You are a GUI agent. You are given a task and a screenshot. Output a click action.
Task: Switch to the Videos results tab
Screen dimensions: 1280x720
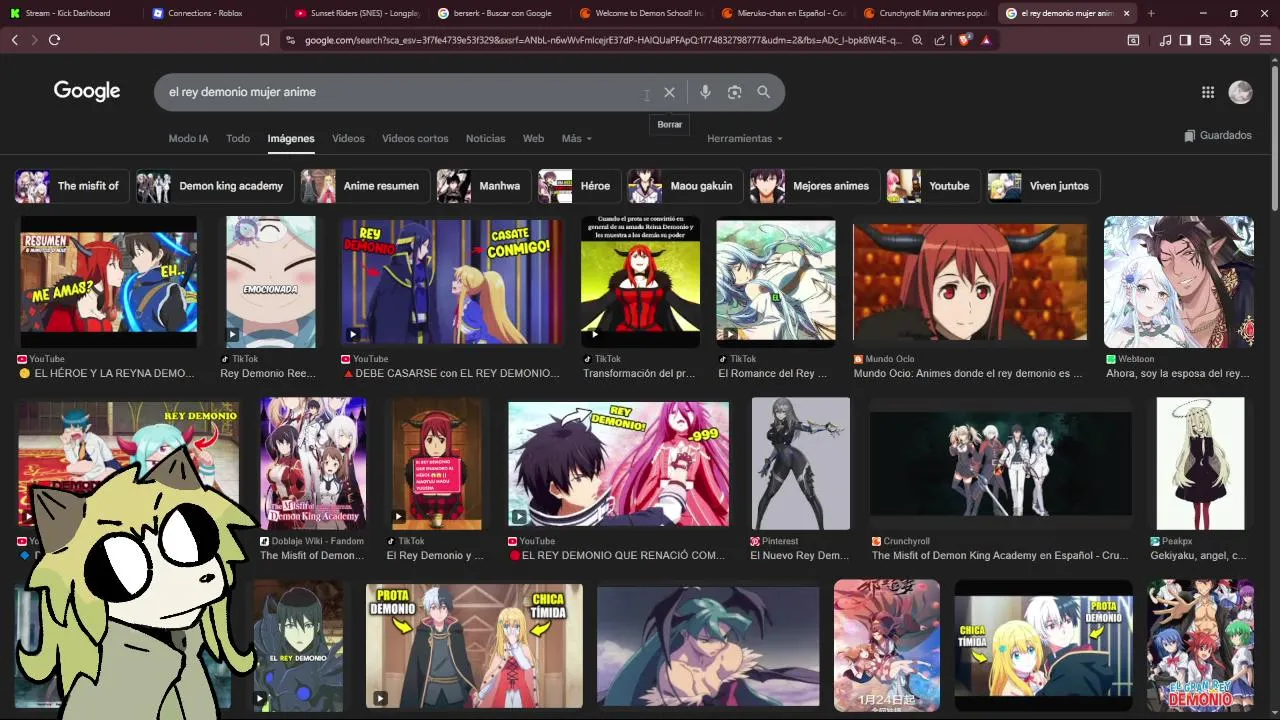pyautogui.click(x=348, y=138)
